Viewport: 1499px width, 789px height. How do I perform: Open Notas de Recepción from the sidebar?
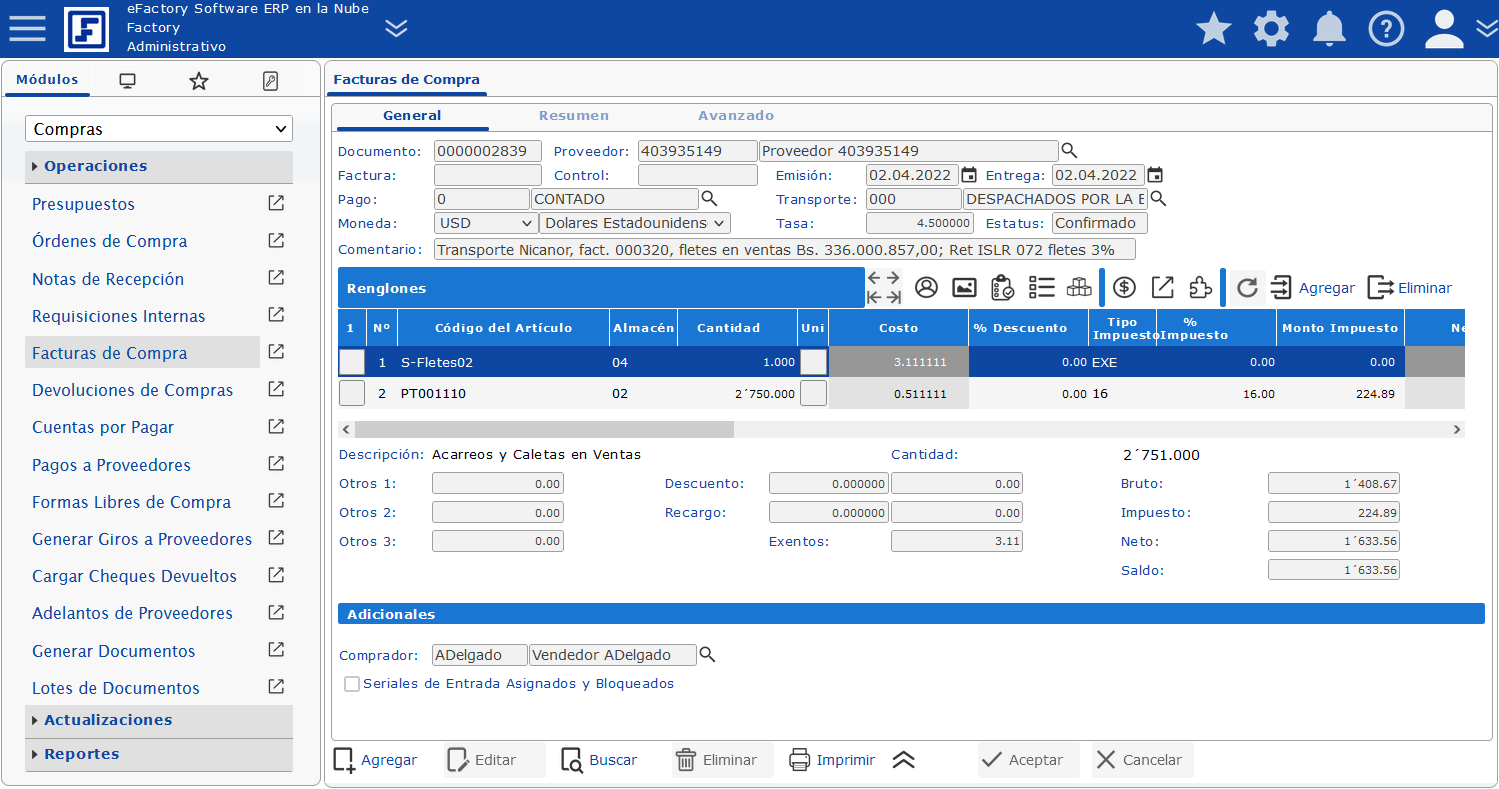coord(108,279)
